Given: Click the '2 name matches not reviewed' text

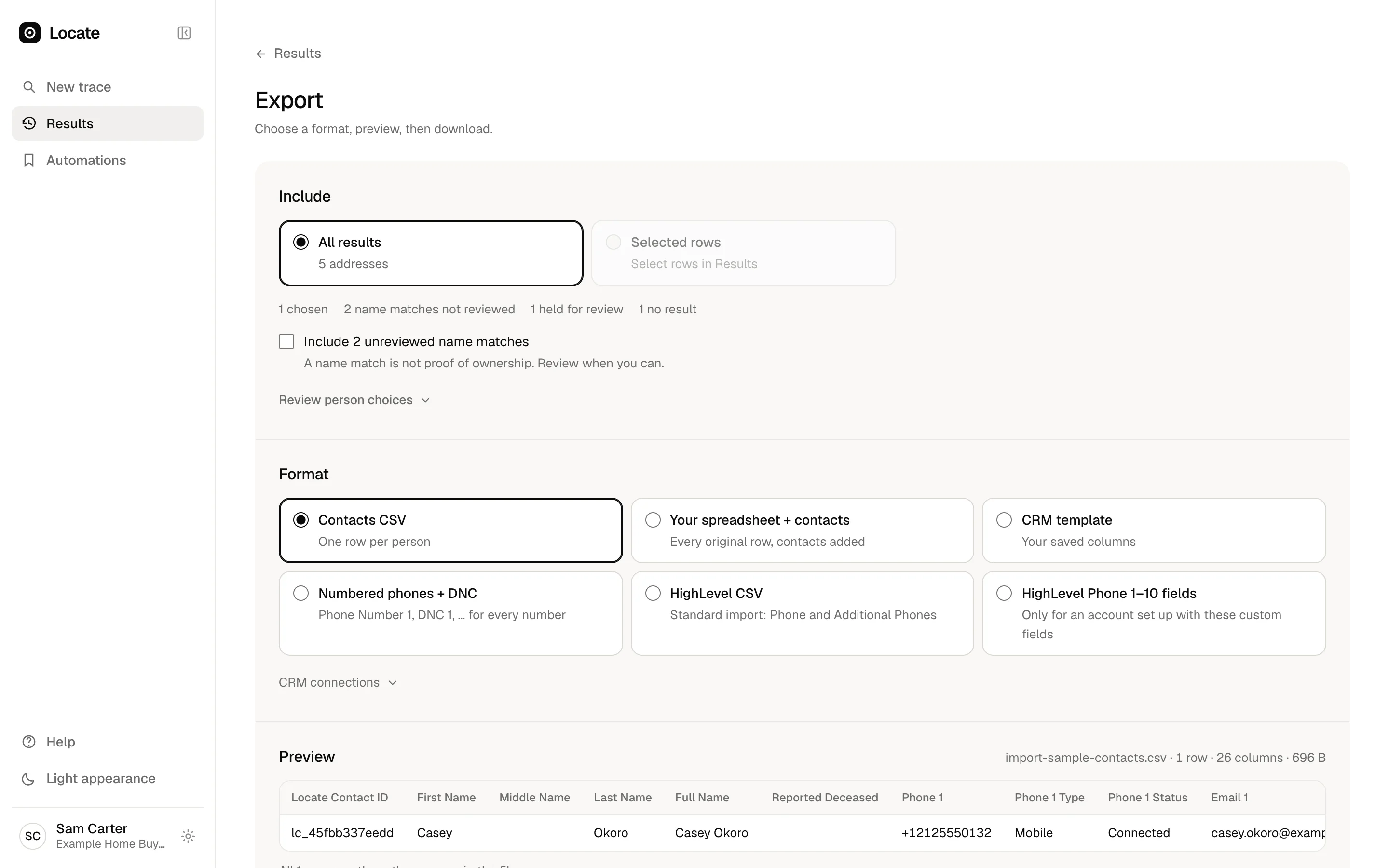Looking at the screenshot, I should (429, 310).
